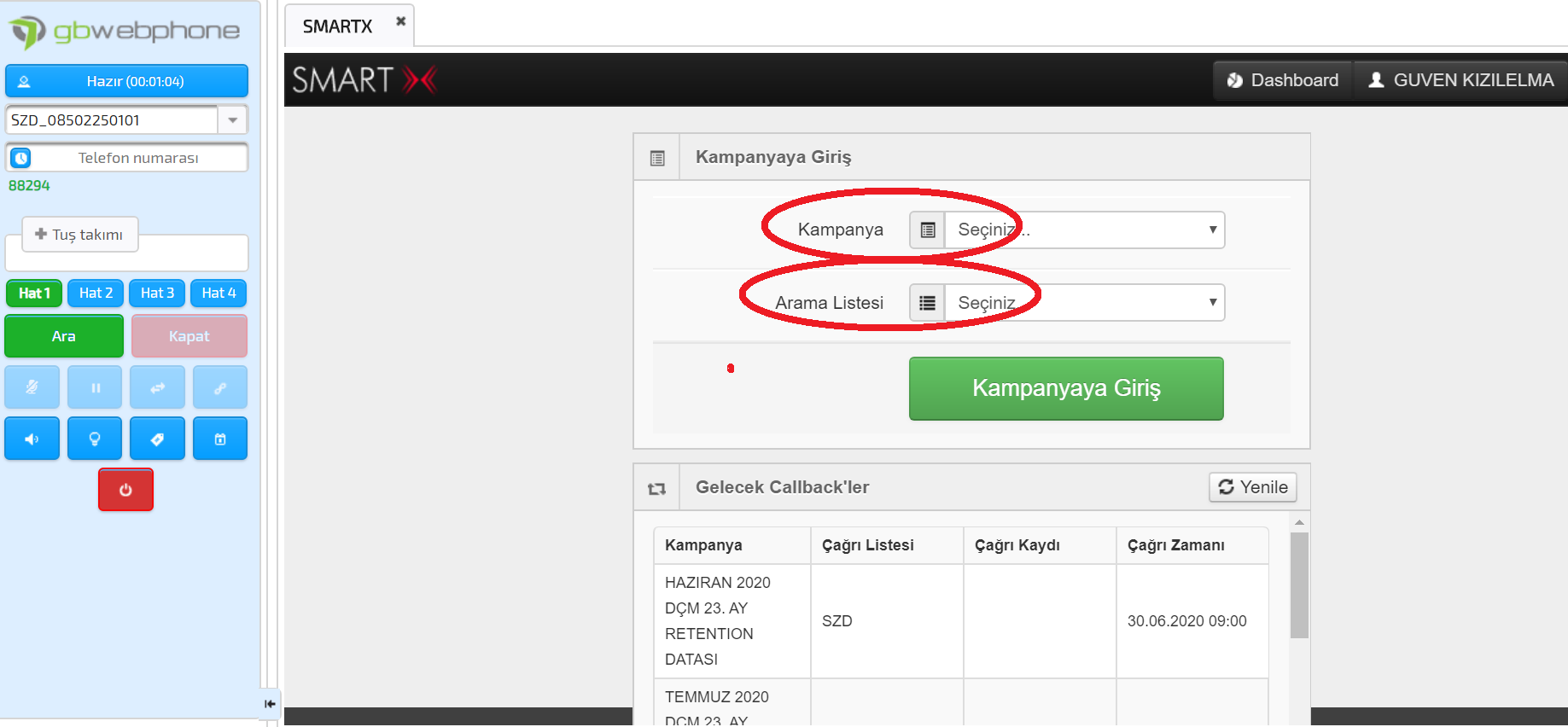Select line Hat 4
Image resolution: width=1568 pixels, height=727 pixels.
(219, 294)
